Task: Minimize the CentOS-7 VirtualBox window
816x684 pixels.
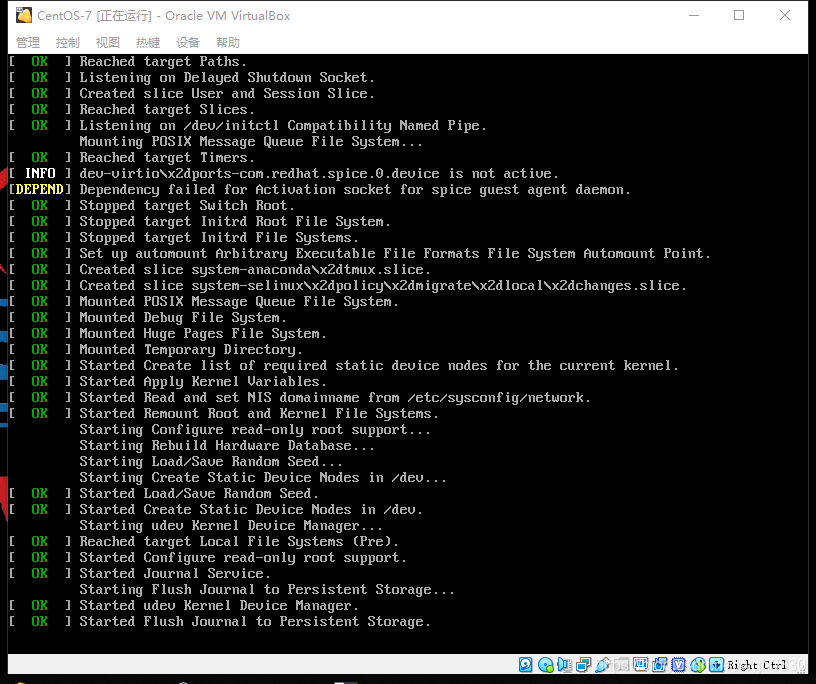Action: click(x=694, y=16)
